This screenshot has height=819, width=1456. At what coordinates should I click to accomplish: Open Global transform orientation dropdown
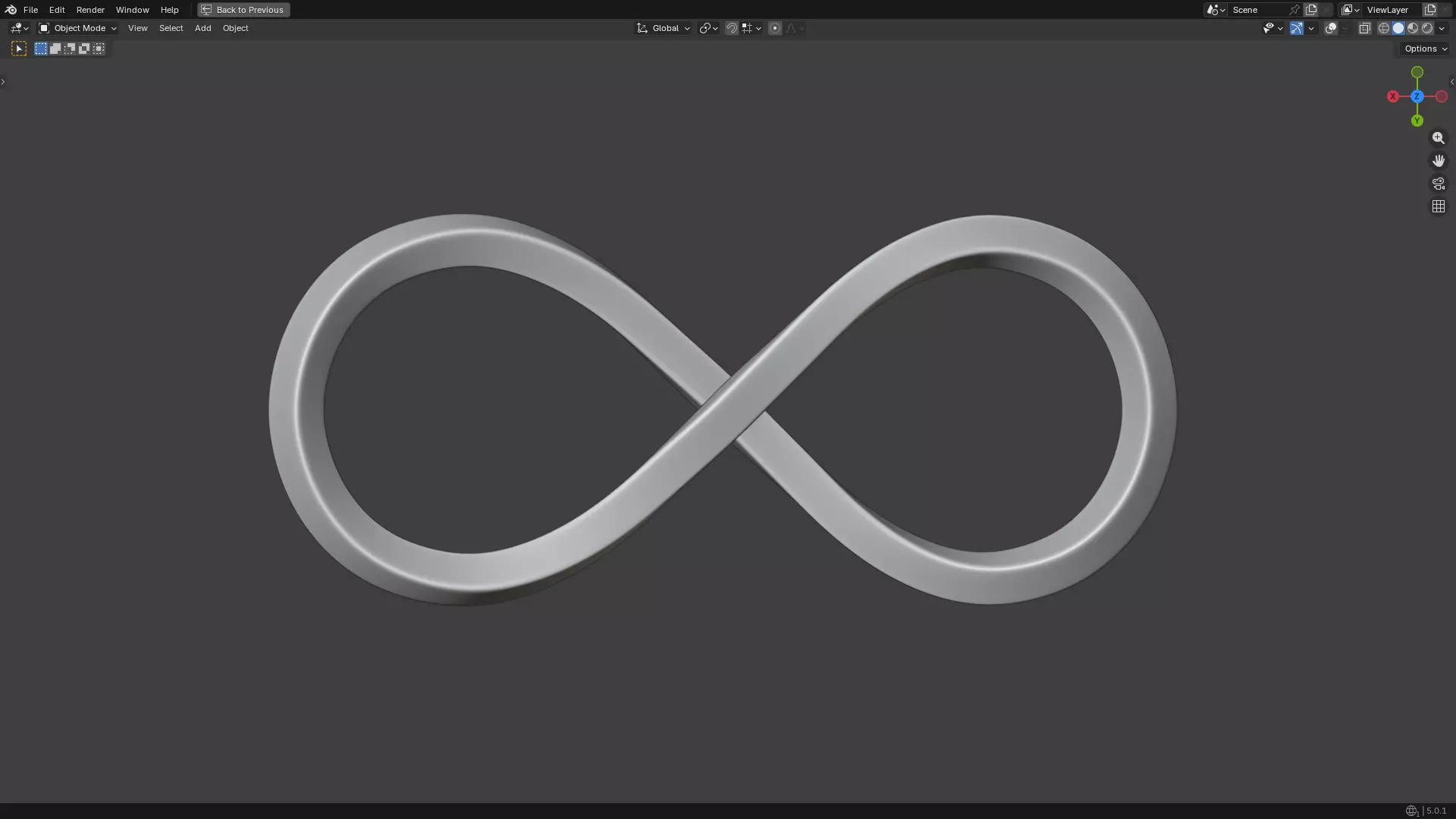click(664, 28)
